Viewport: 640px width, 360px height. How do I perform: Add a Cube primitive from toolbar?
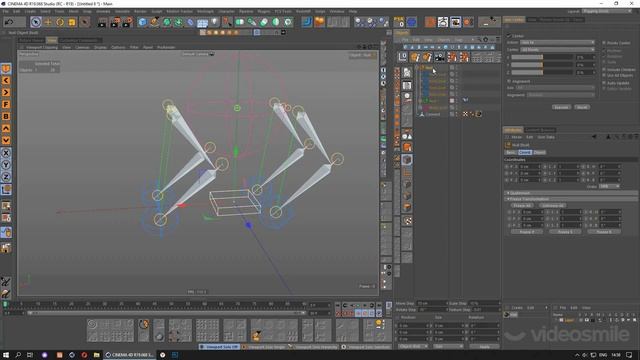click(x=142, y=22)
